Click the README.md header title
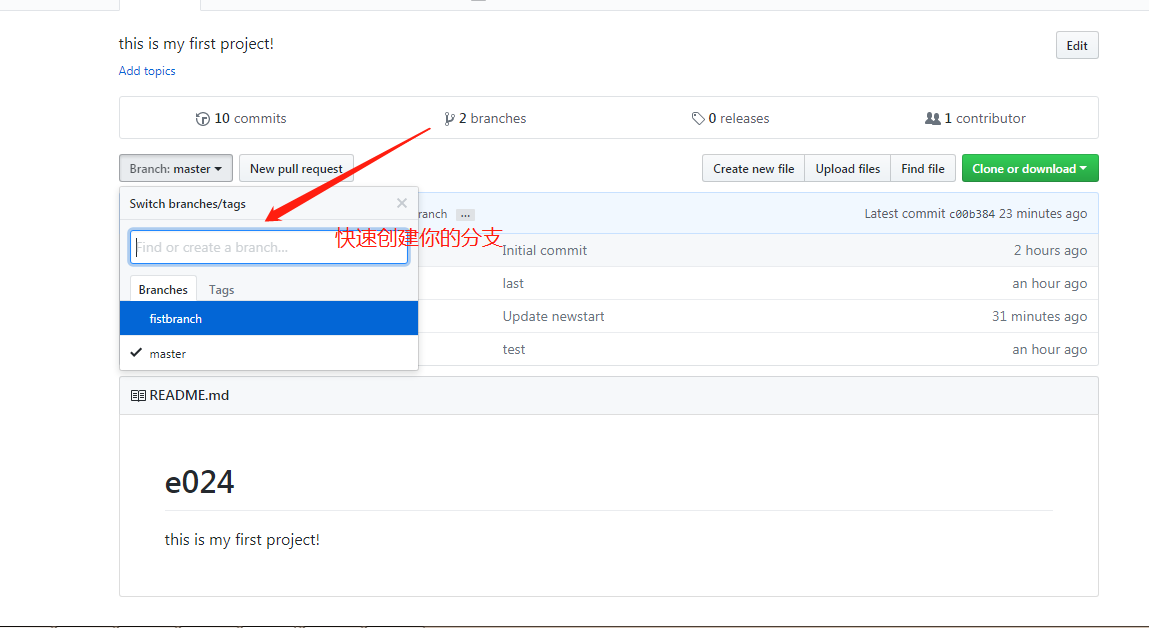The width and height of the screenshot is (1149, 628). point(189,395)
